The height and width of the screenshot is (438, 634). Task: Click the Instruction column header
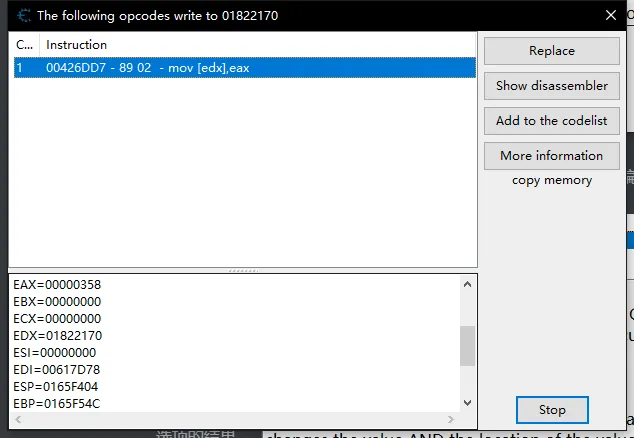tap(76, 45)
